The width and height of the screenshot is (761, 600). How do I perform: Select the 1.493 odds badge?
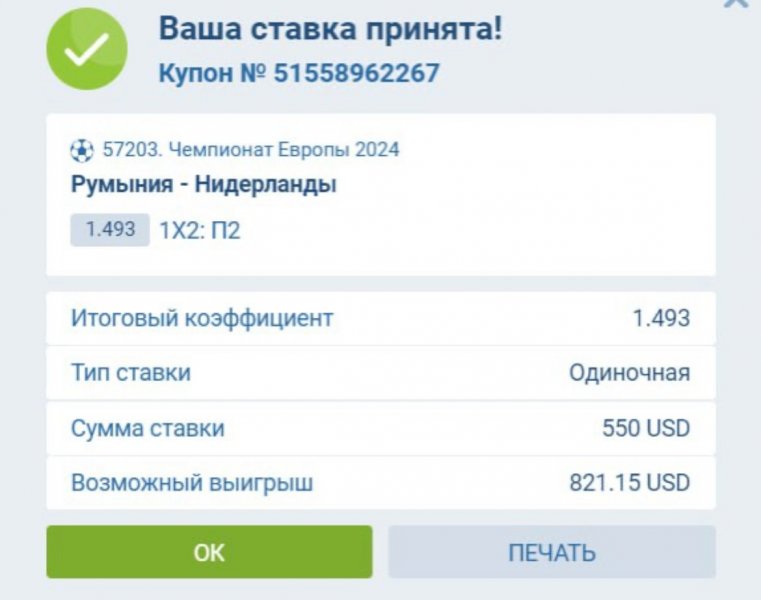[x=110, y=230]
